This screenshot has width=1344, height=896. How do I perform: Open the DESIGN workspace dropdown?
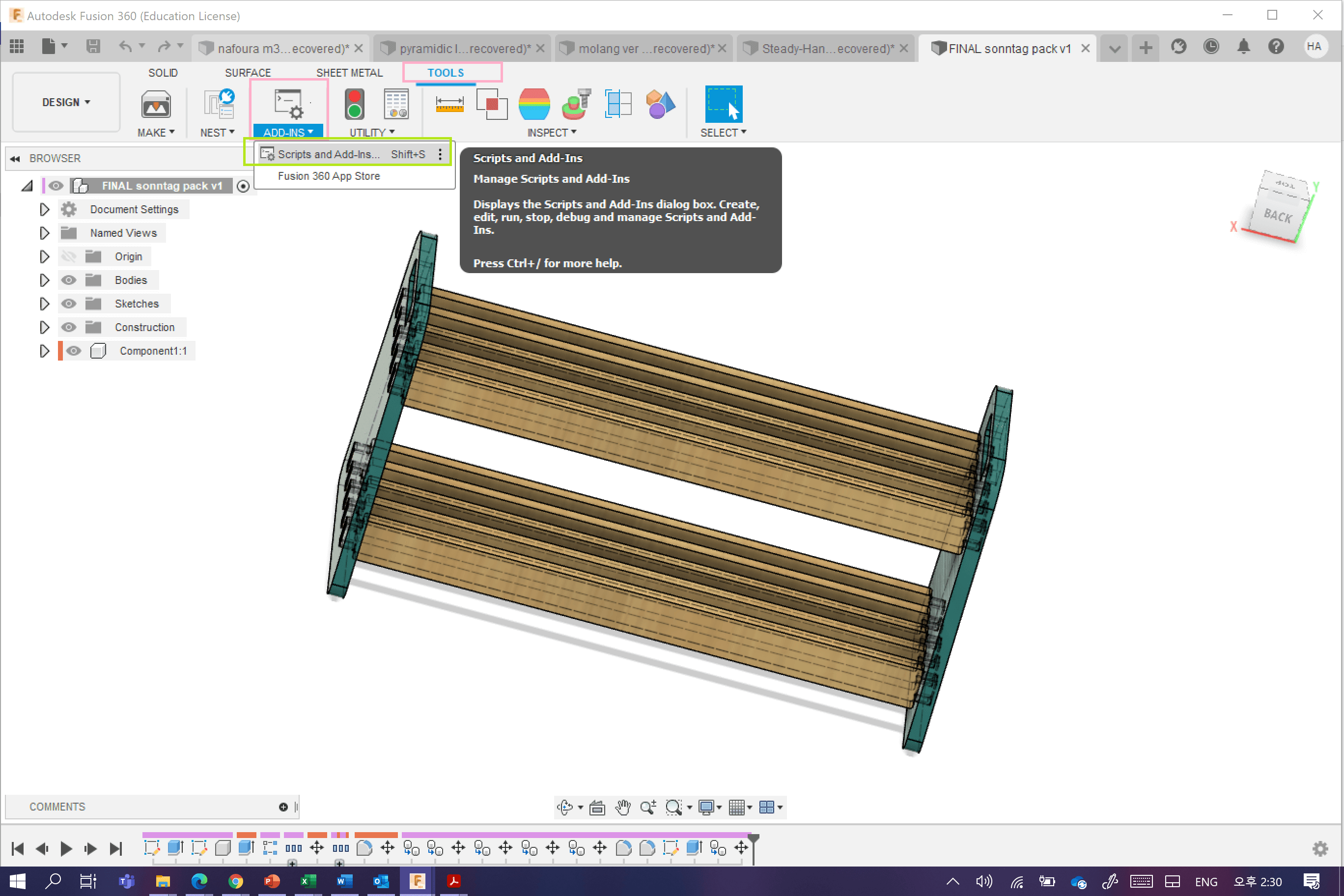pos(66,102)
